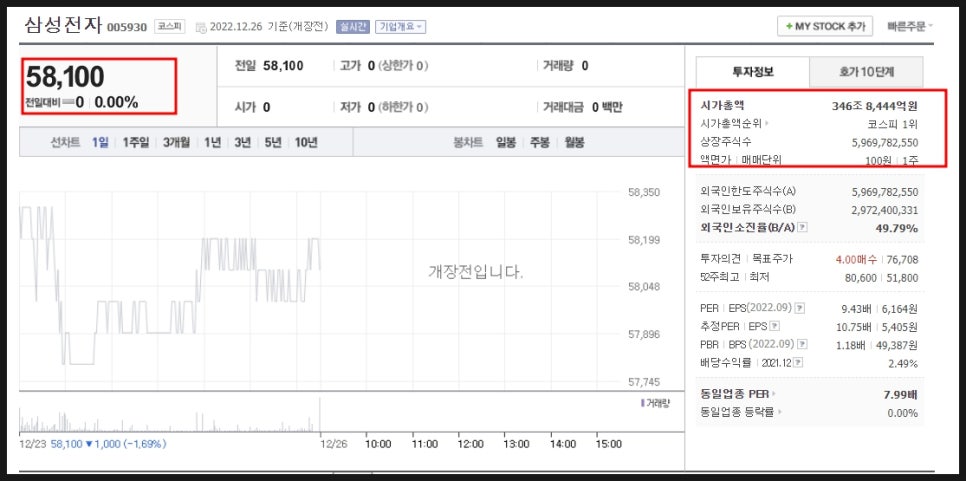Show the 월봉 candlestick chart
966x481 pixels.
coord(574,142)
